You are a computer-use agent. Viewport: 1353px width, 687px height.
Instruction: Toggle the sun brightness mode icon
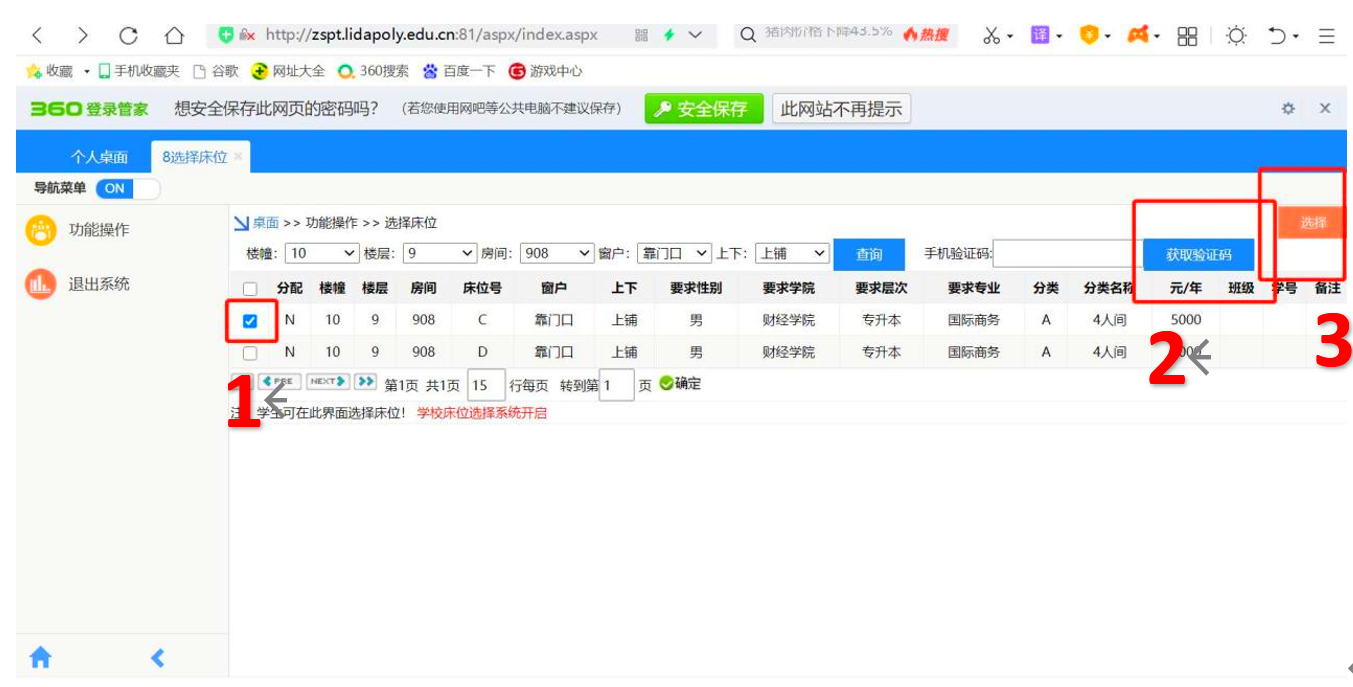coord(1237,36)
